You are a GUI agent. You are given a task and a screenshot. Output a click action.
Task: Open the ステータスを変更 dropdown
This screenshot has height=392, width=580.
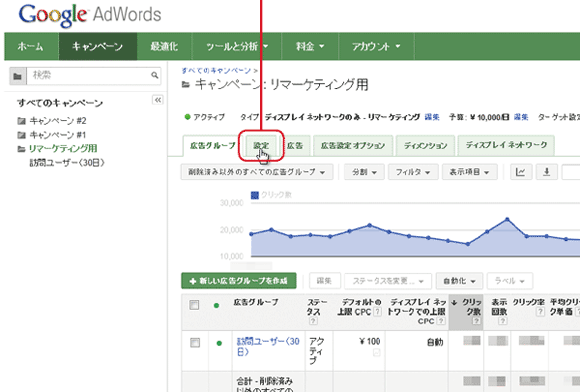[x=388, y=281]
